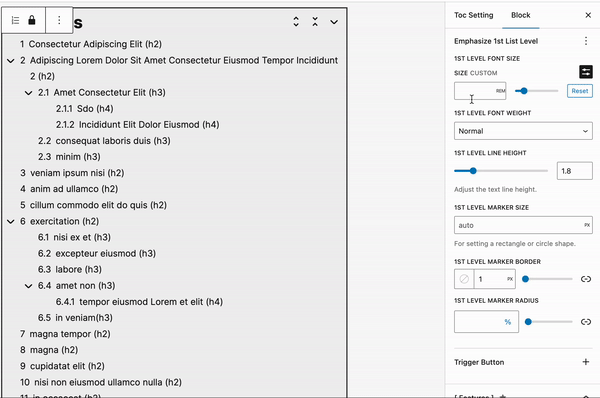
Task: Collapse item 2 Adipiscing Lorem Dolor
Action: click(11, 60)
